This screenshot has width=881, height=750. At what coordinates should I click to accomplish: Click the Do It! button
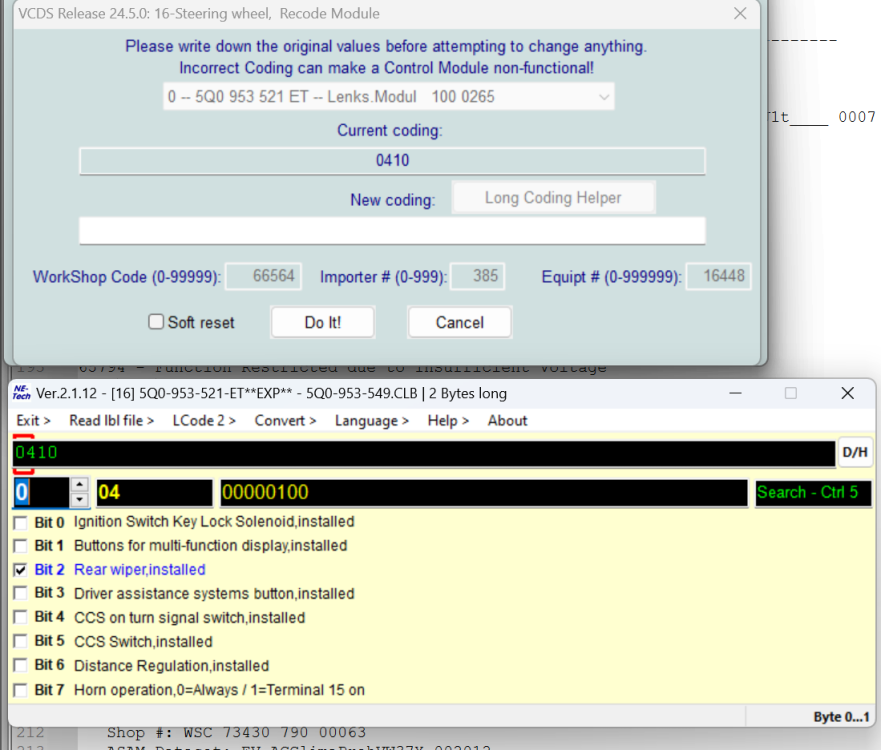tap(323, 322)
